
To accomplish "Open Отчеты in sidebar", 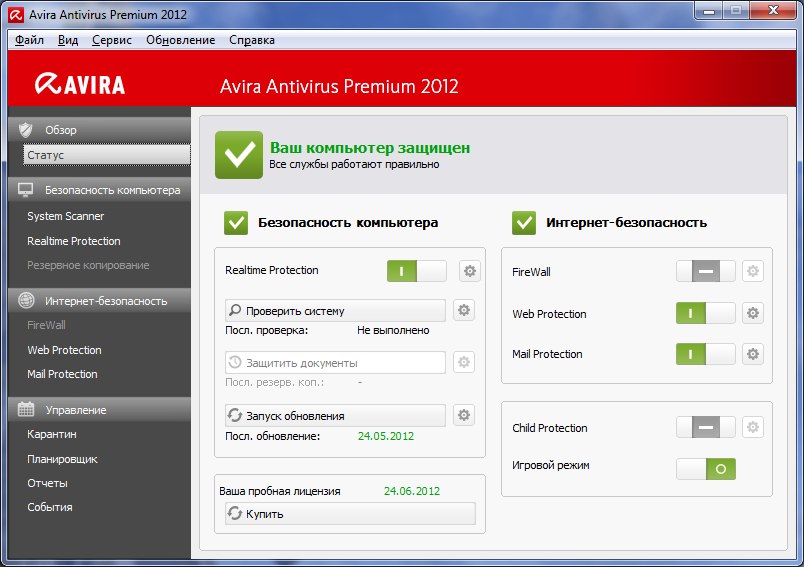I will point(47,483).
